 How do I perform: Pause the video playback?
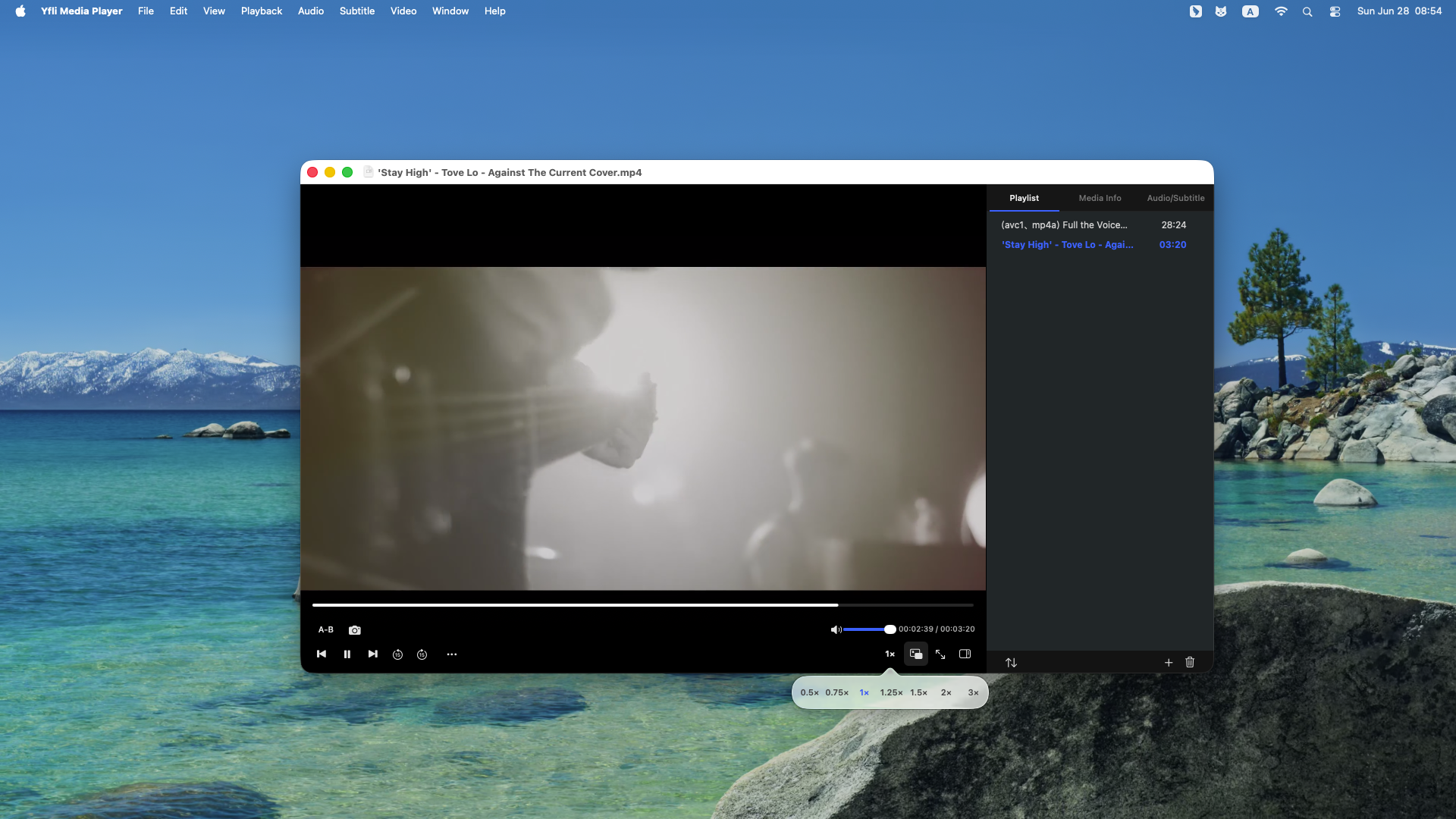(347, 654)
